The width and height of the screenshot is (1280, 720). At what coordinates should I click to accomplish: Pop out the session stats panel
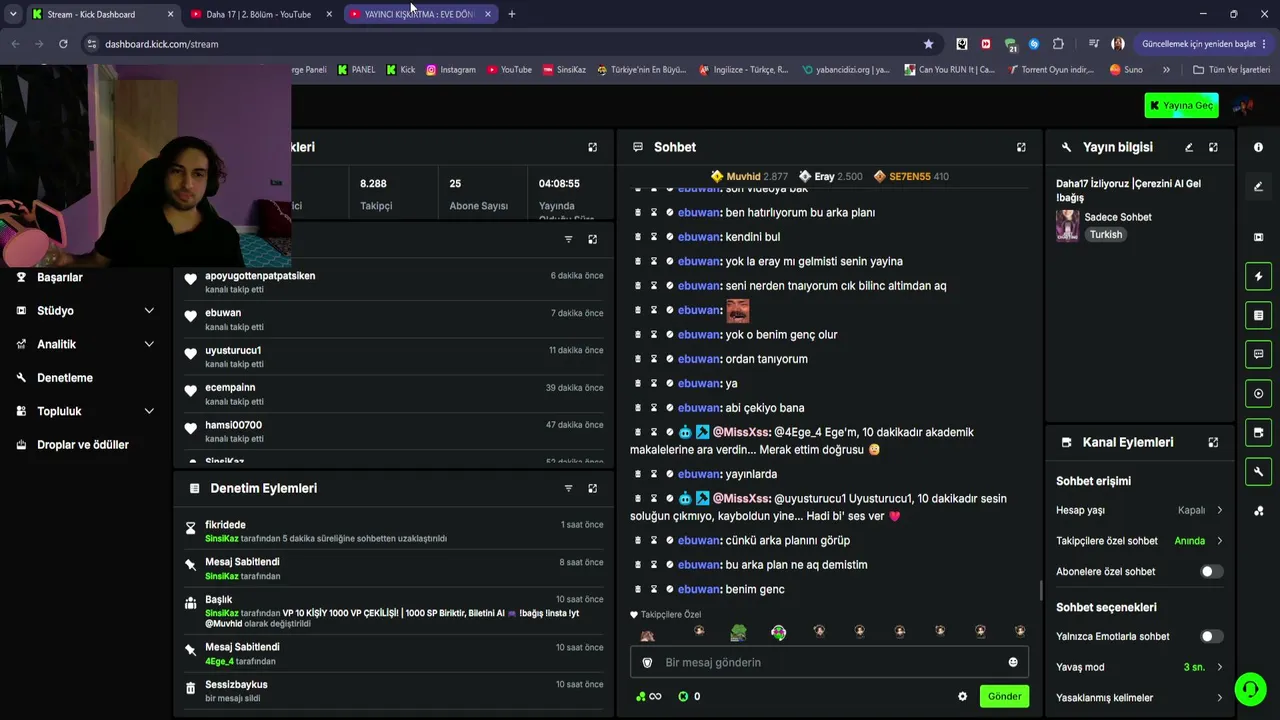point(592,147)
